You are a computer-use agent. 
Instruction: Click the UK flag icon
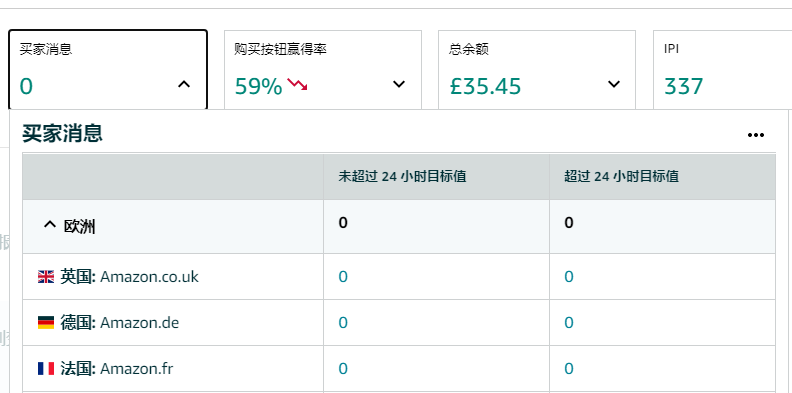46,277
